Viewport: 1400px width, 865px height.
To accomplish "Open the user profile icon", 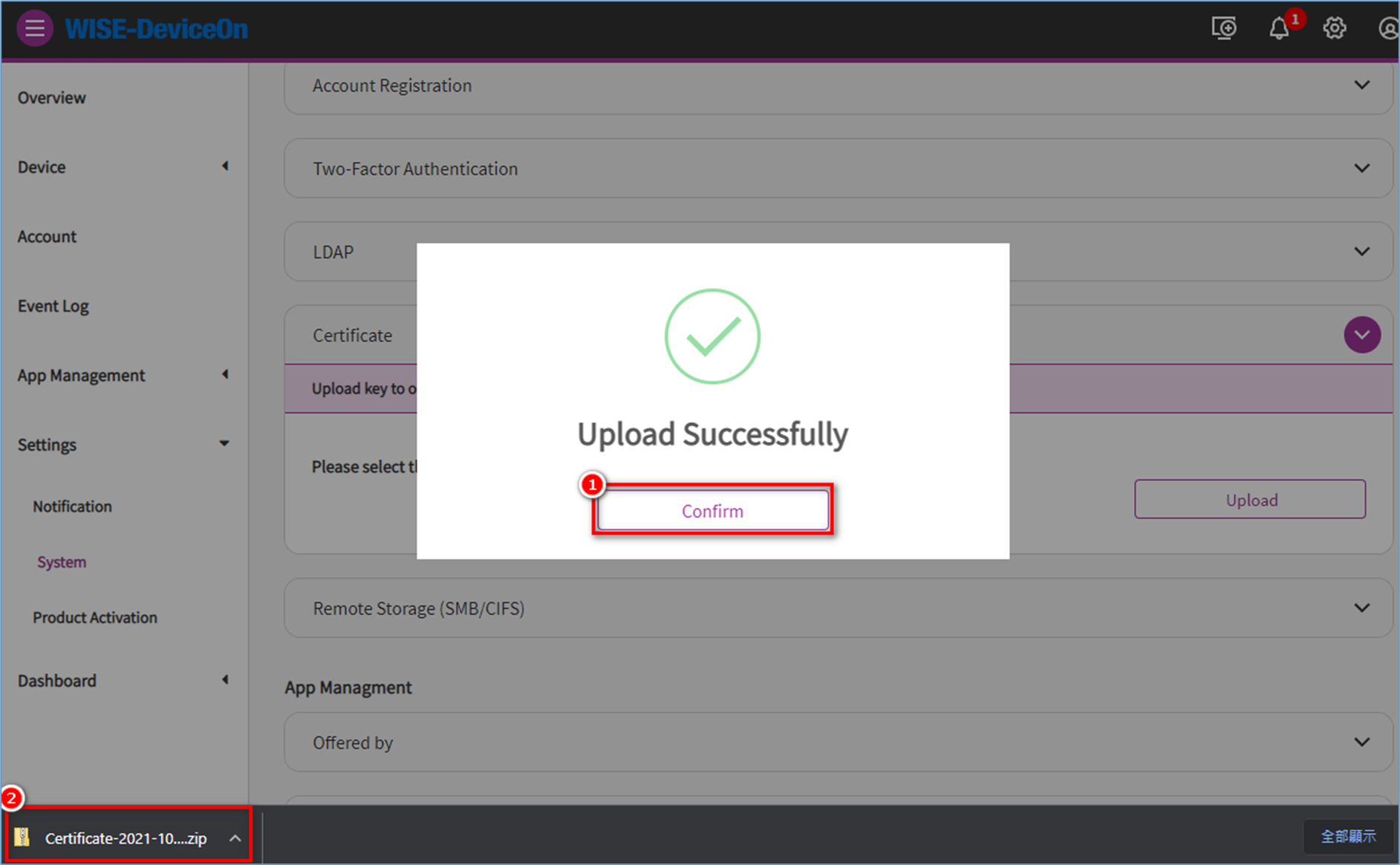I will click(1387, 29).
